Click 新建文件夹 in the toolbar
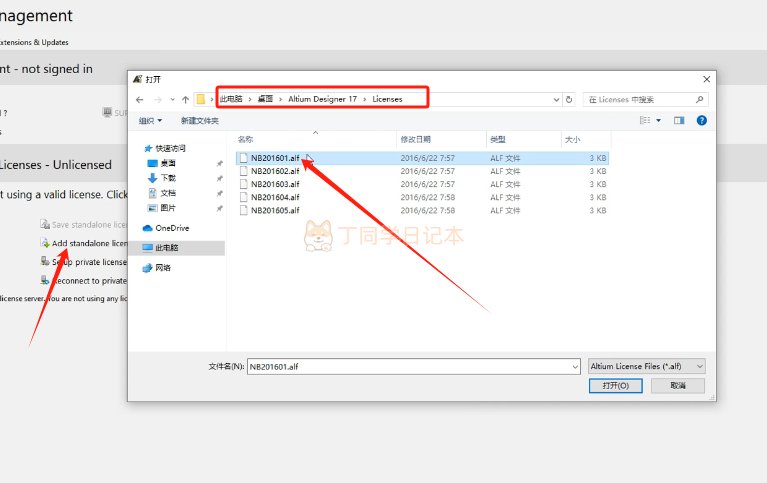The height and width of the screenshot is (483, 767). [x=200, y=120]
